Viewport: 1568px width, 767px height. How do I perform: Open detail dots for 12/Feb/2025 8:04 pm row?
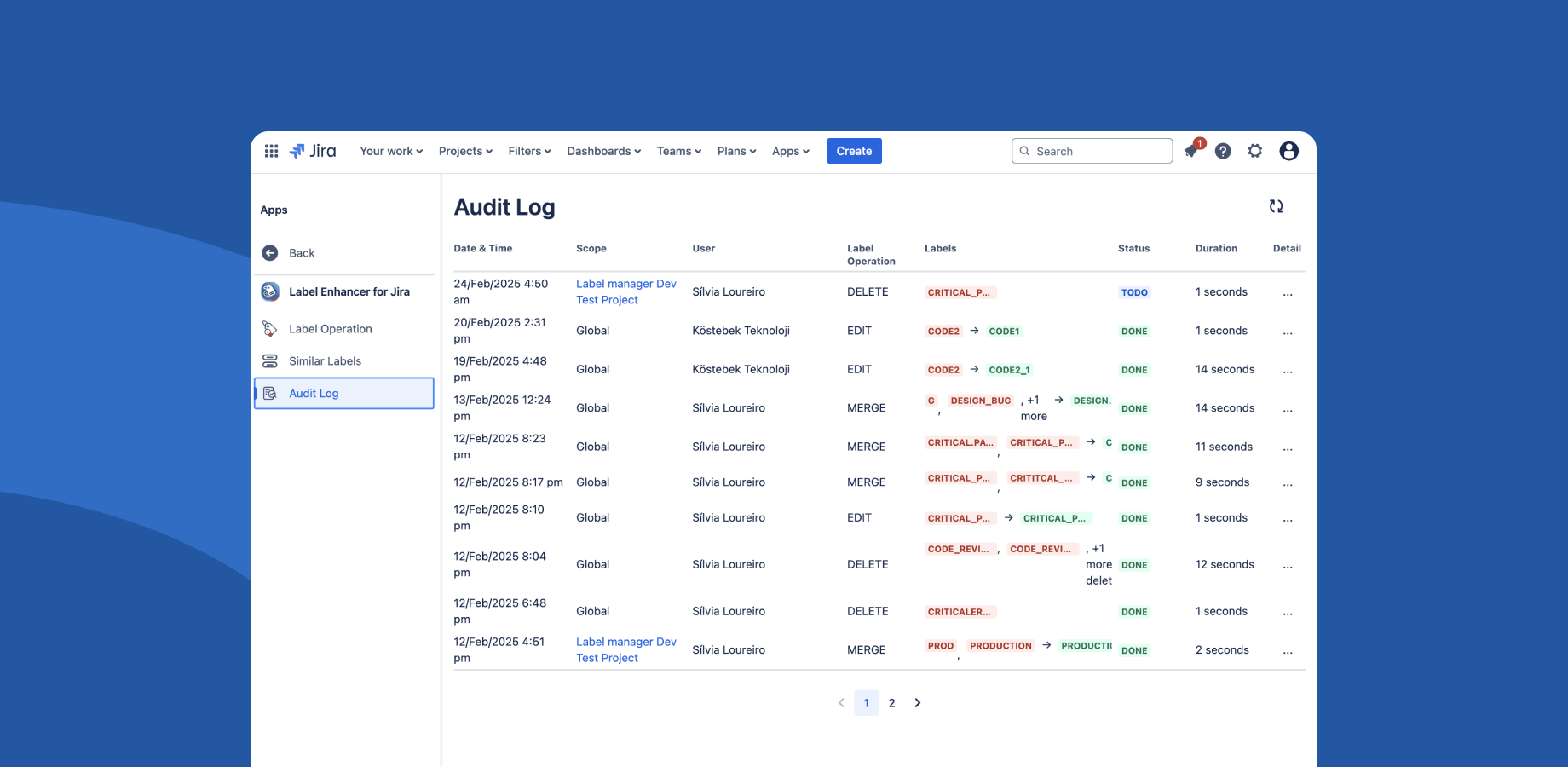point(1288,566)
